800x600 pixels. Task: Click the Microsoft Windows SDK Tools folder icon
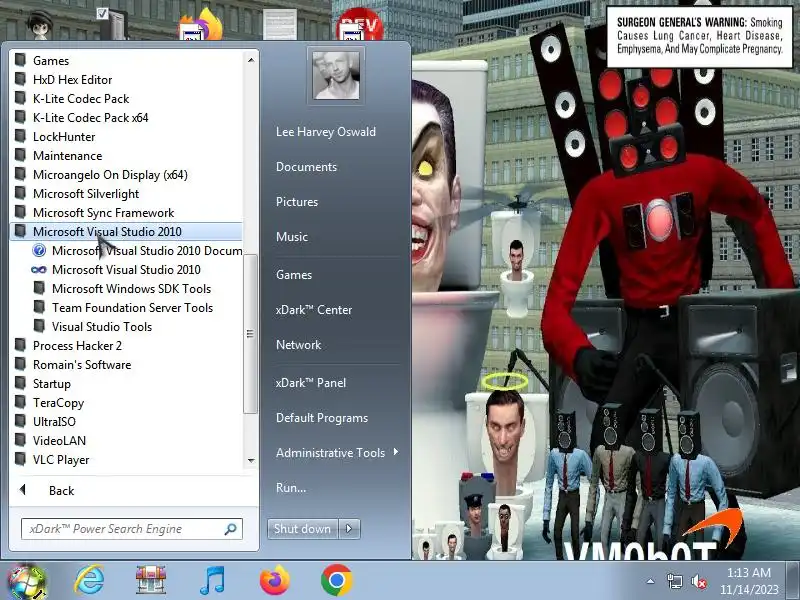(39, 288)
